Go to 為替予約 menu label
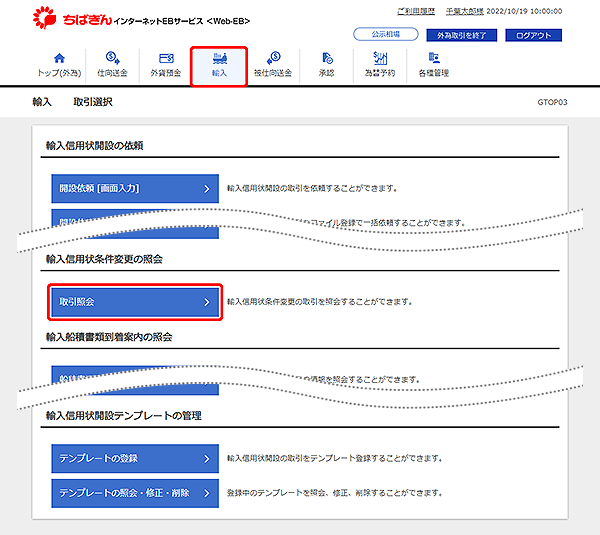The image size is (600, 535). coord(380,73)
